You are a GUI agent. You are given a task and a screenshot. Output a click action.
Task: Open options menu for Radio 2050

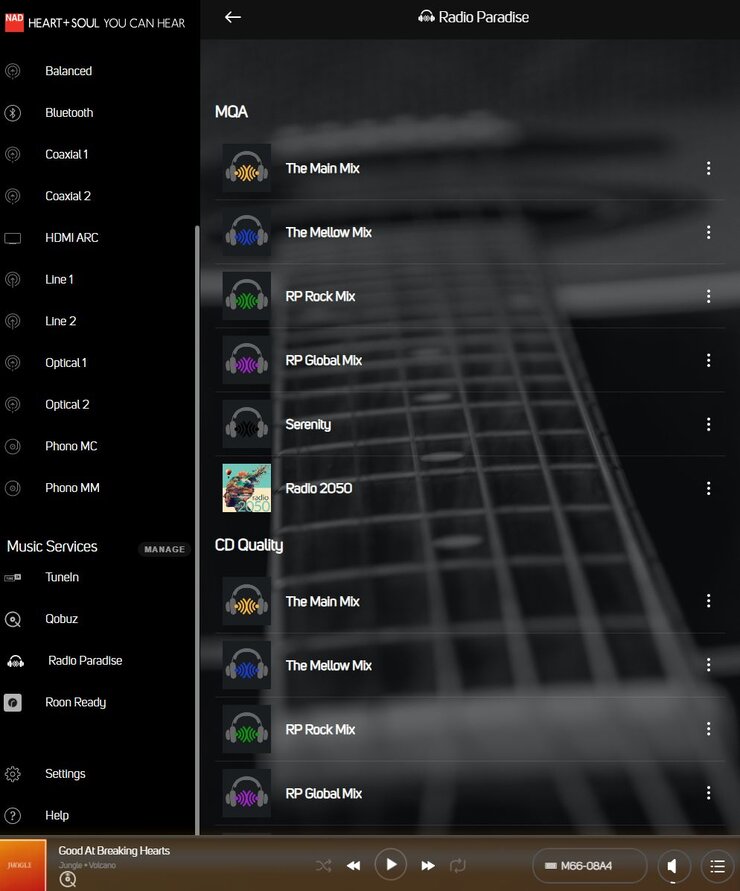coord(708,488)
